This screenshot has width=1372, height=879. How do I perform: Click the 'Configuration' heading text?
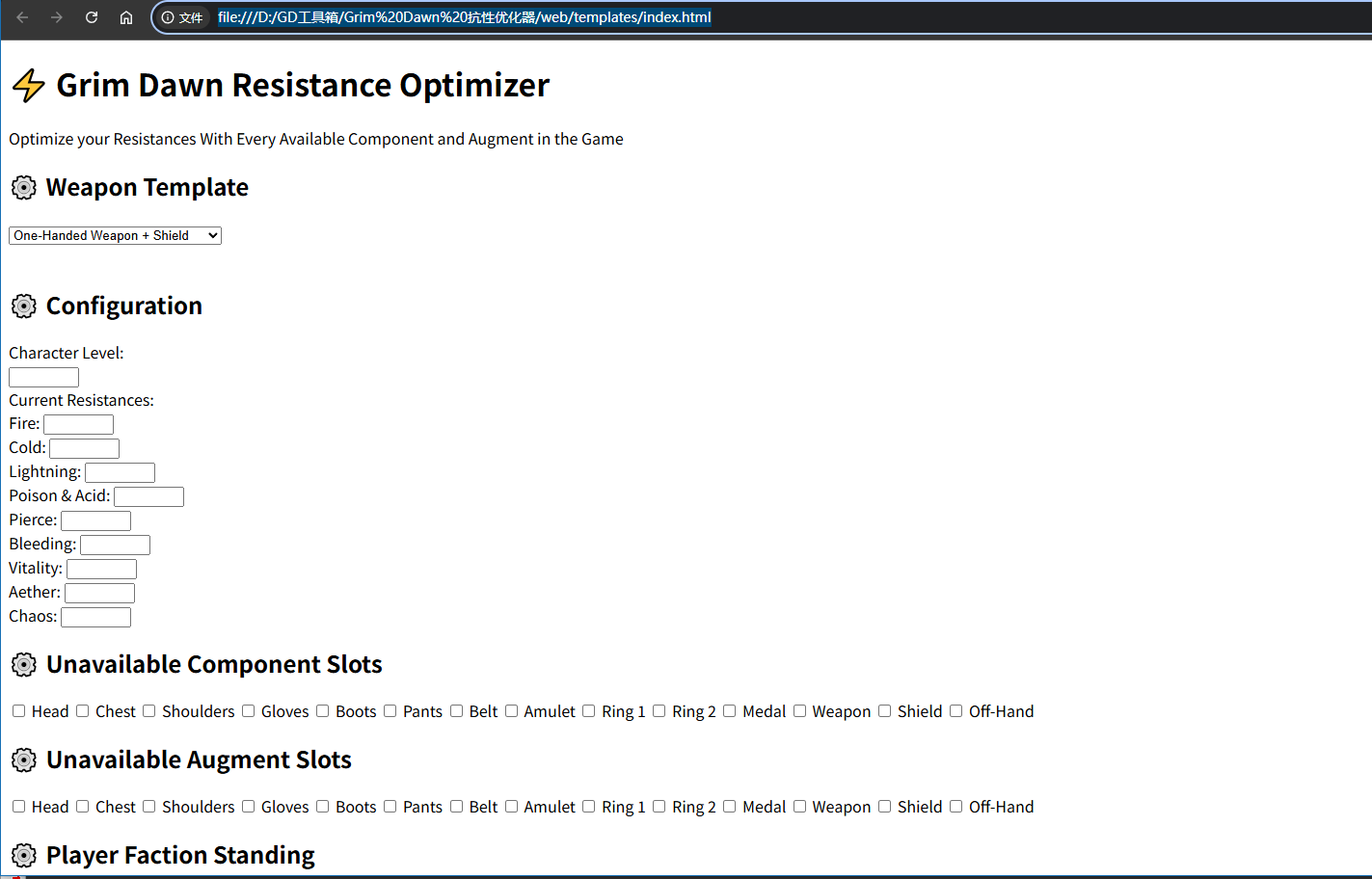(x=124, y=306)
